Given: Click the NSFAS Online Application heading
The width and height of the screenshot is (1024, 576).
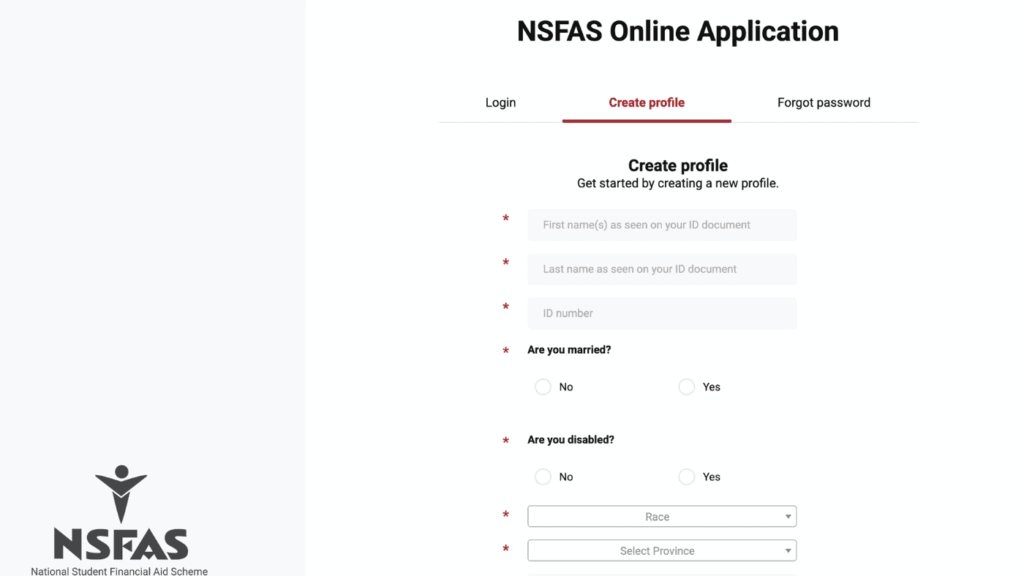Looking at the screenshot, I should click(x=678, y=31).
